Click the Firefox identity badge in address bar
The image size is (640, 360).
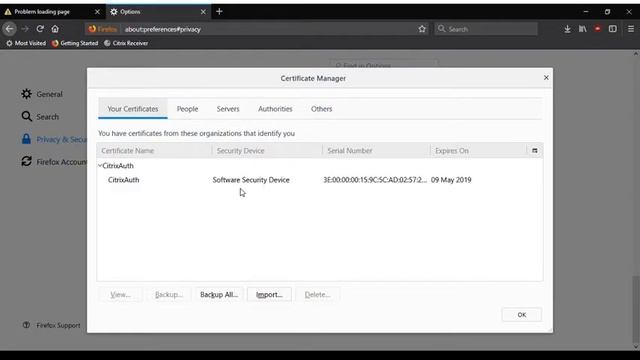pyautogui.click(x=102, y=29)
